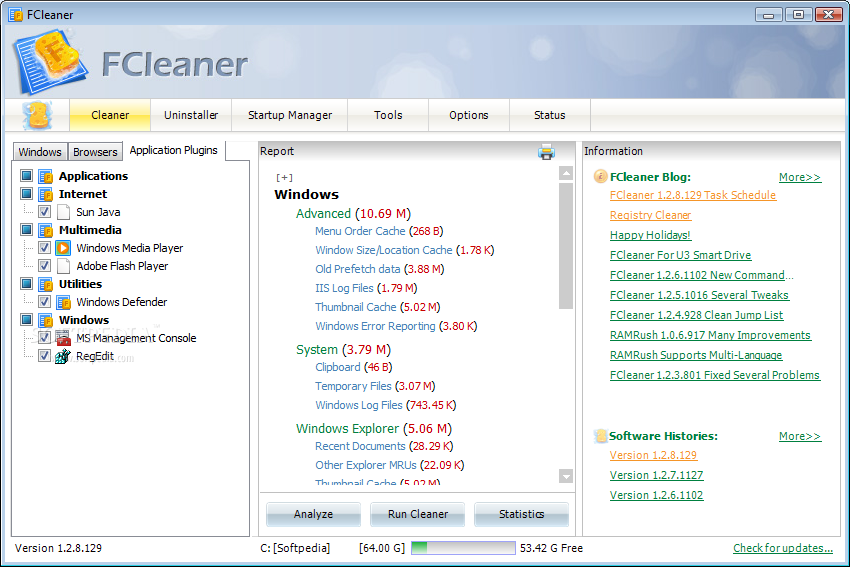Open the Options tab

pos(469,115)
